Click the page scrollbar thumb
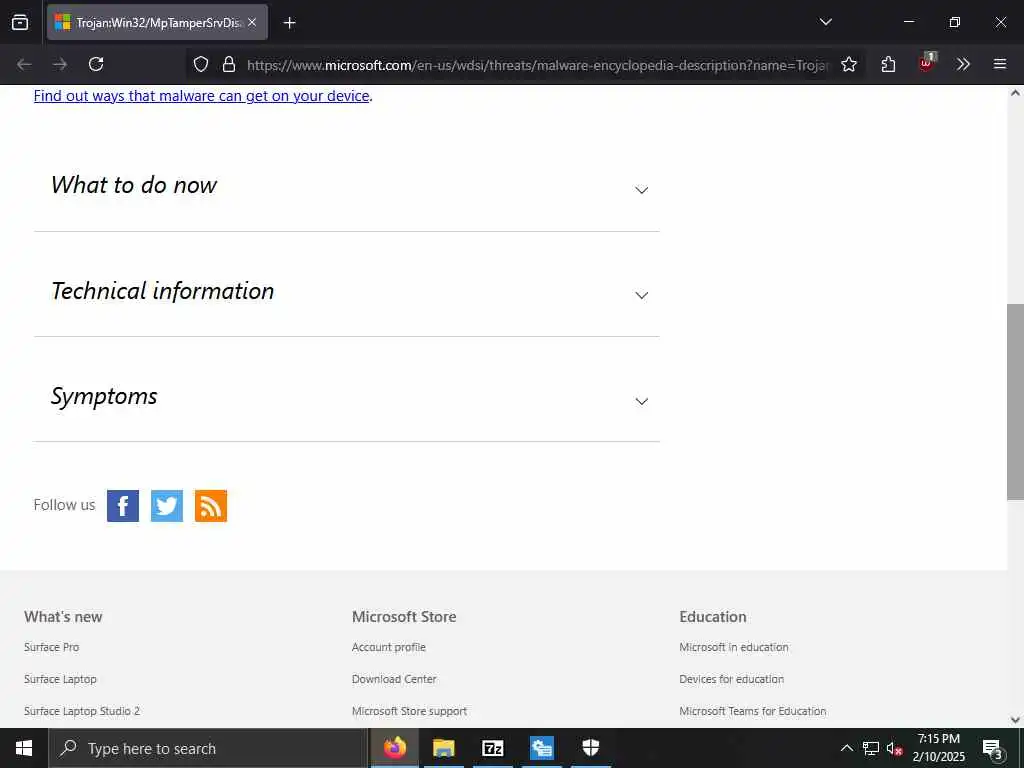1024x768 pixels. [x=1015, y=402]
